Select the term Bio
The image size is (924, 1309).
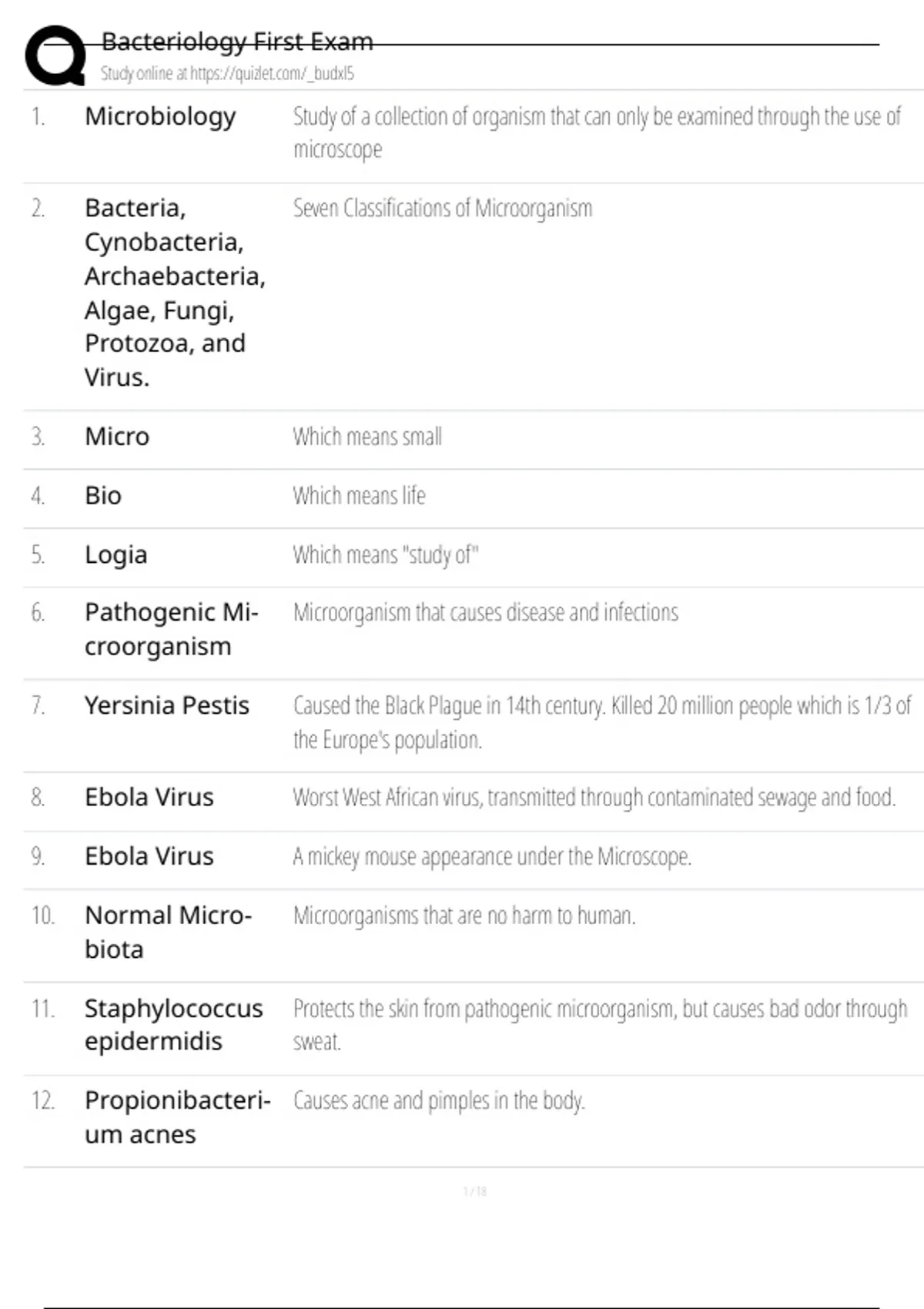[103, 496]
